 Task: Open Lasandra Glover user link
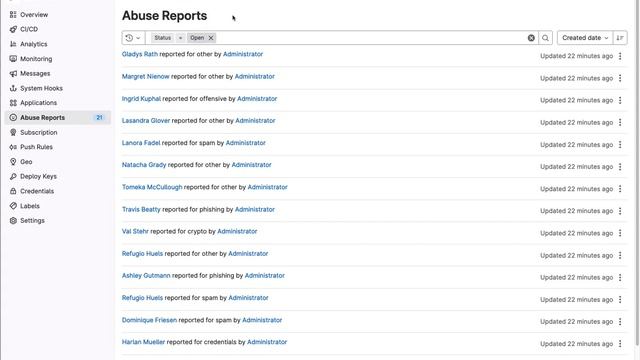coord(146,121)
